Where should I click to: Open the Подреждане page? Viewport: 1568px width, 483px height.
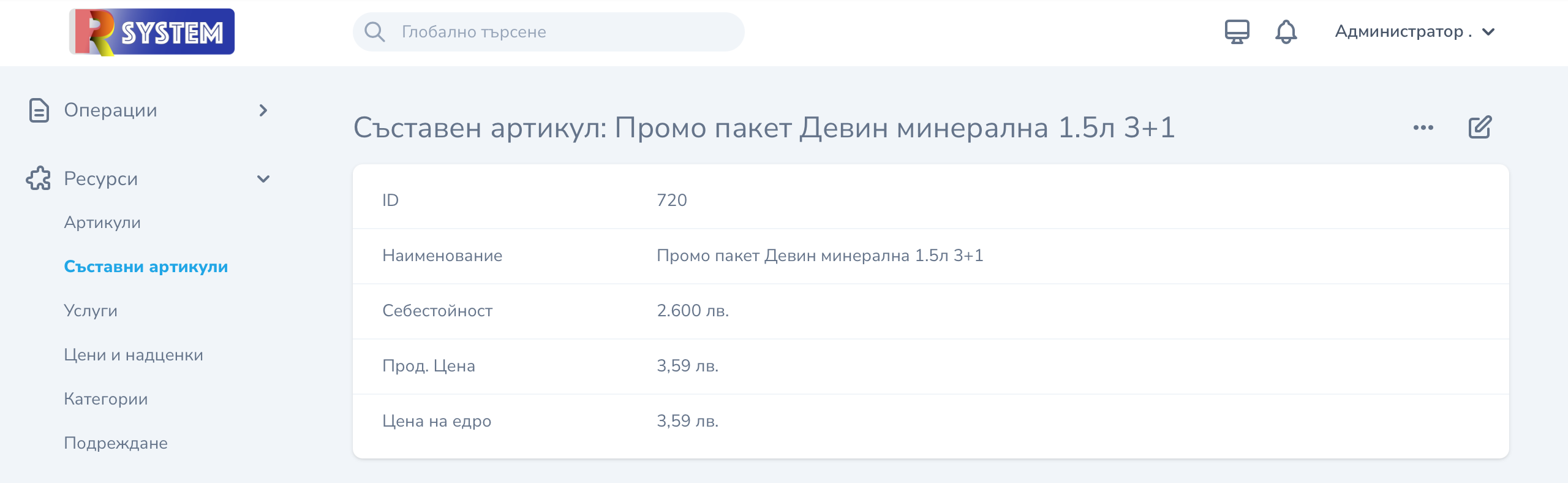pos(116,443)
